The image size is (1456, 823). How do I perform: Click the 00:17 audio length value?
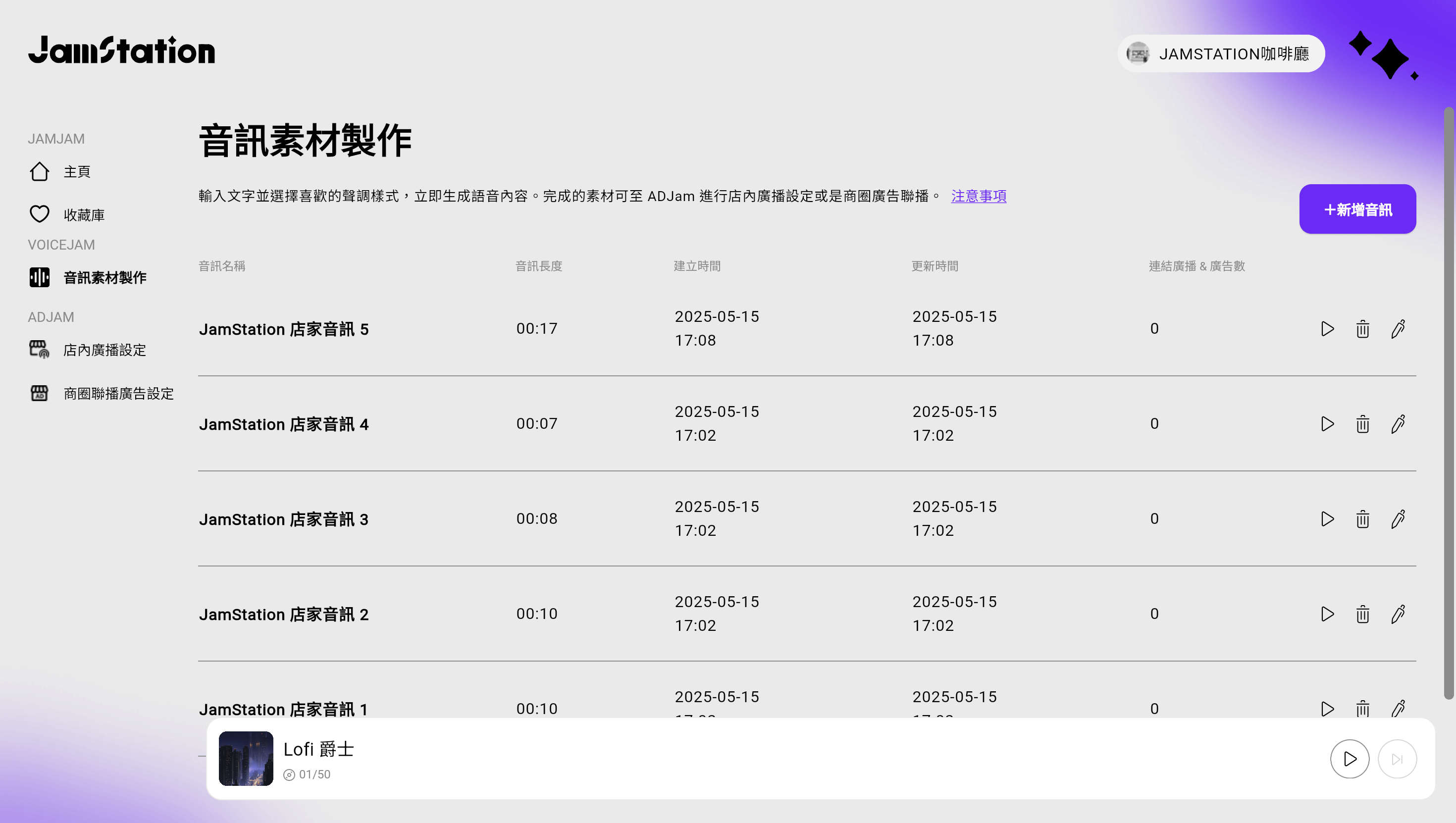pyautogui.click(x=537, y=328)
